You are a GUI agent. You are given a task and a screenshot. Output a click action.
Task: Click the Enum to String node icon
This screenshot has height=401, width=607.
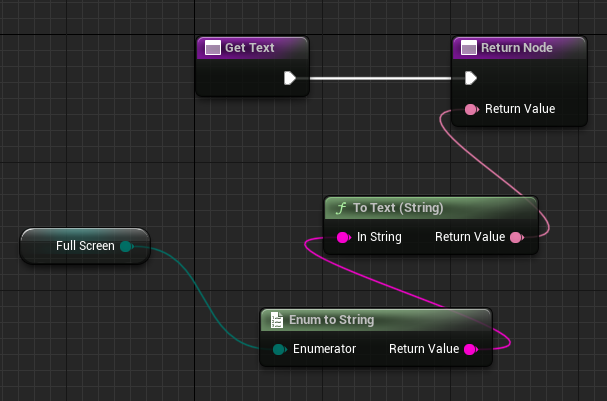click(x=276, y=320)
